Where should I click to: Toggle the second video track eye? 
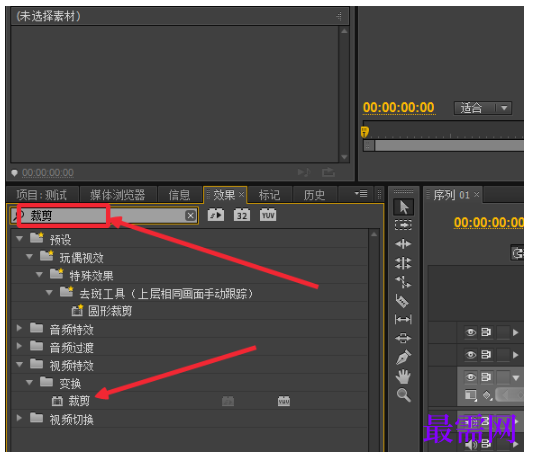[x=471, y=355]
